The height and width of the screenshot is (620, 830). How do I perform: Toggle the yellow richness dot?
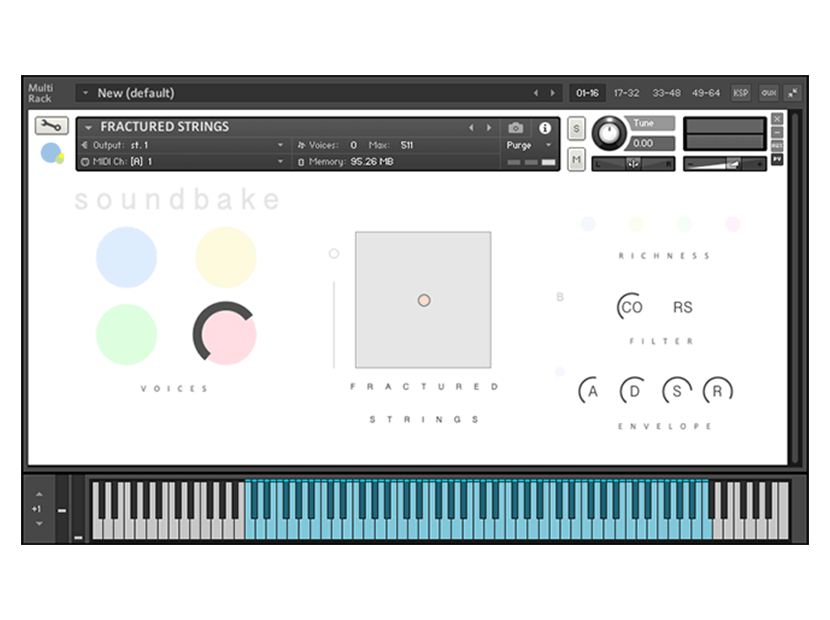636,224
